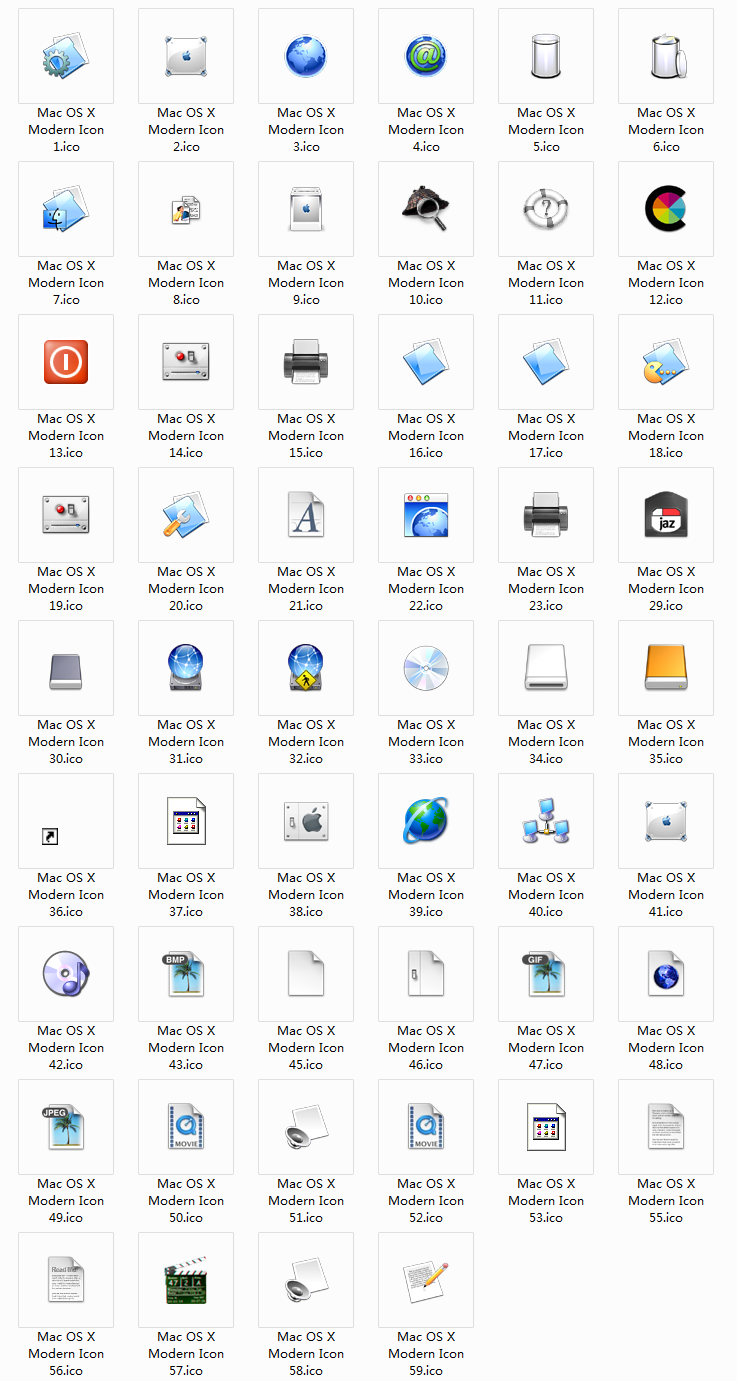The height and width of the screenshot is (1381, 737).
Task: Select the help lifebuoy icon 11.ico
Action: tap(546, 209)
